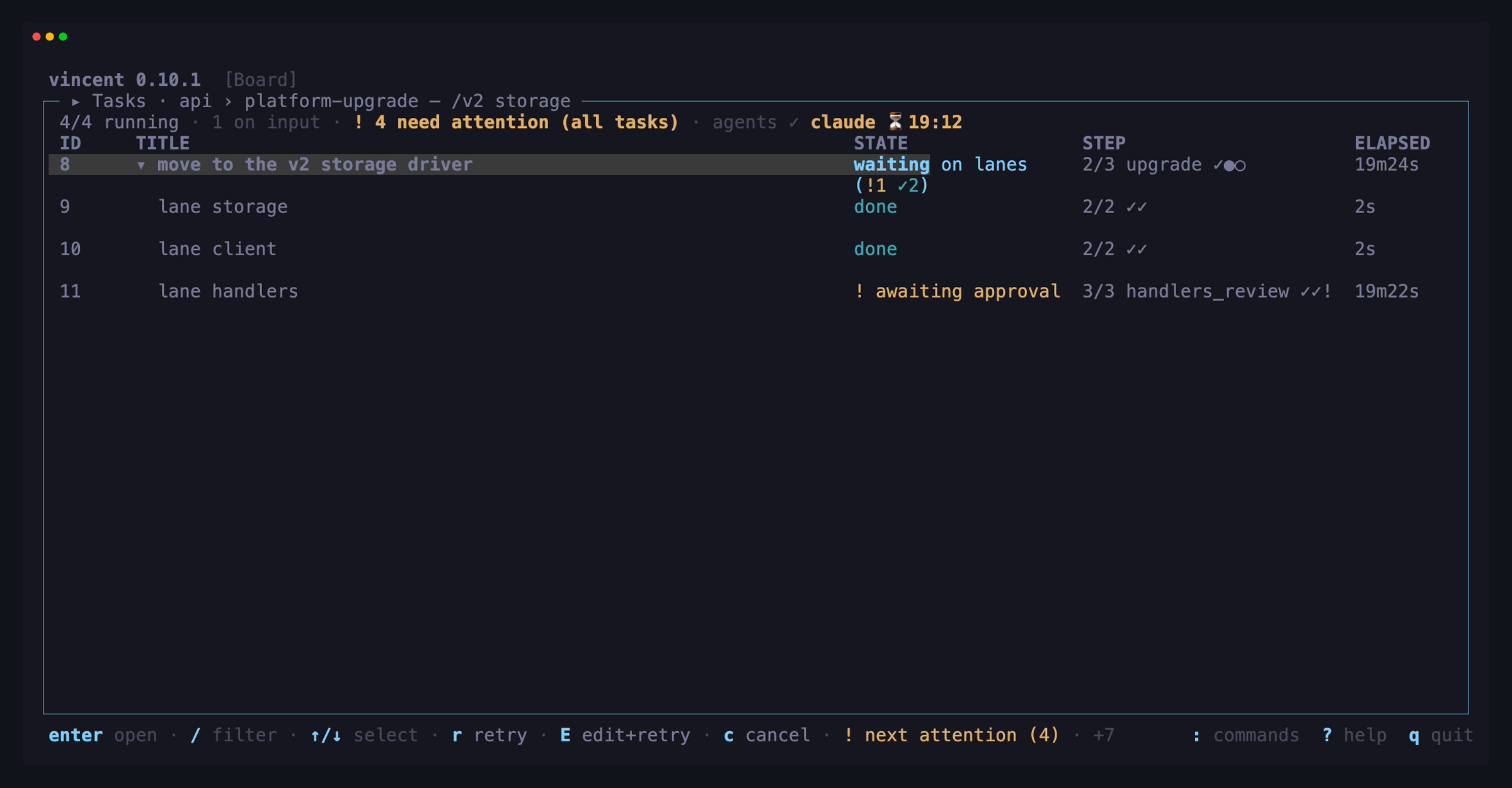The height and width of the screenshot is (788, 1512).
Task: Click the up/down arrows select hint
Action: tap(364, 735)
